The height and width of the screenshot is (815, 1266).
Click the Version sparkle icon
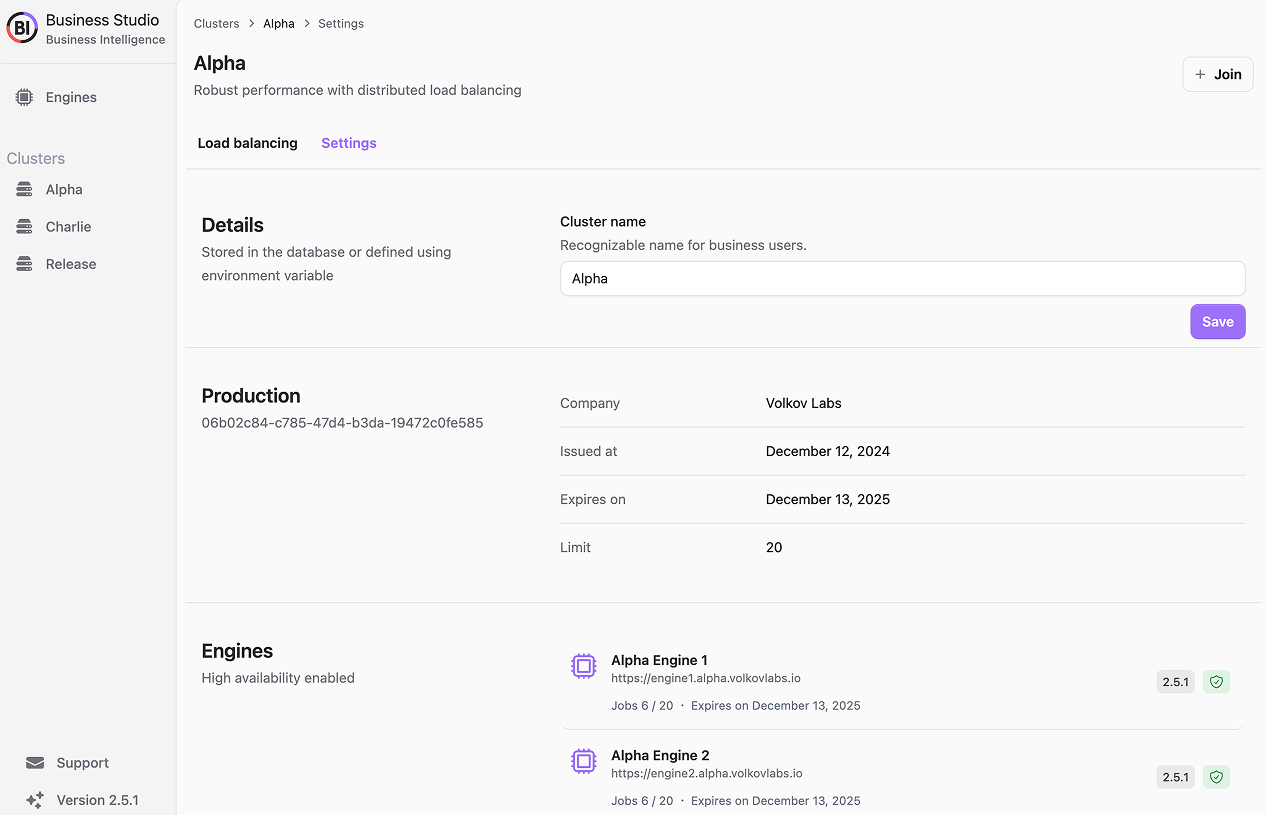35,800
